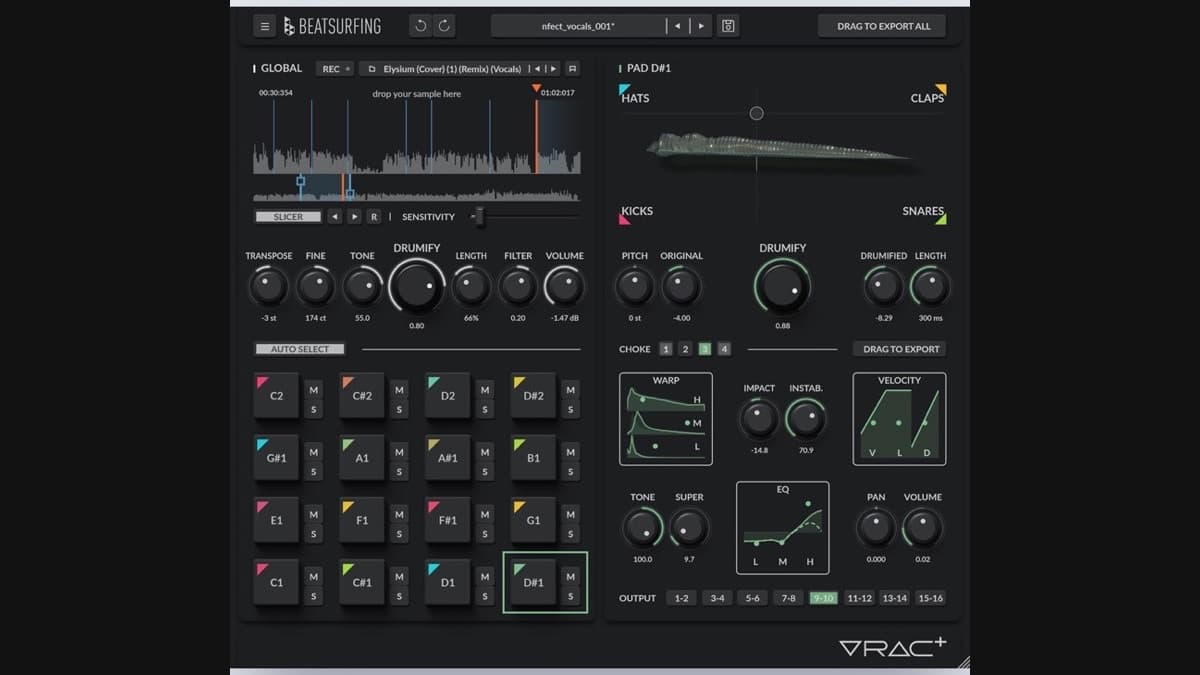The height and width of the screenshot is (675, 1200).
Task: Load next sample arrow in Global header
Action: 553,69
